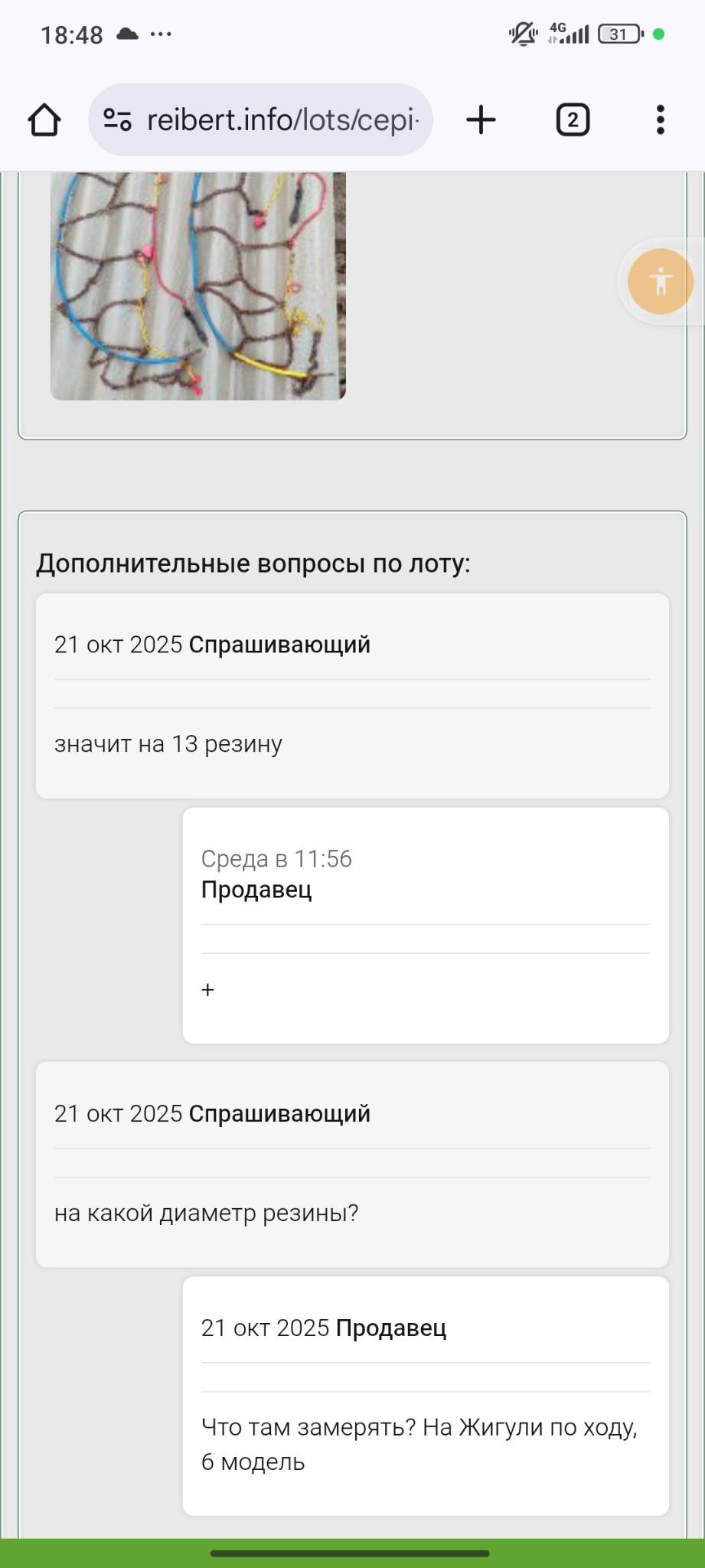Open site info icon in address bar

(117, 120)
